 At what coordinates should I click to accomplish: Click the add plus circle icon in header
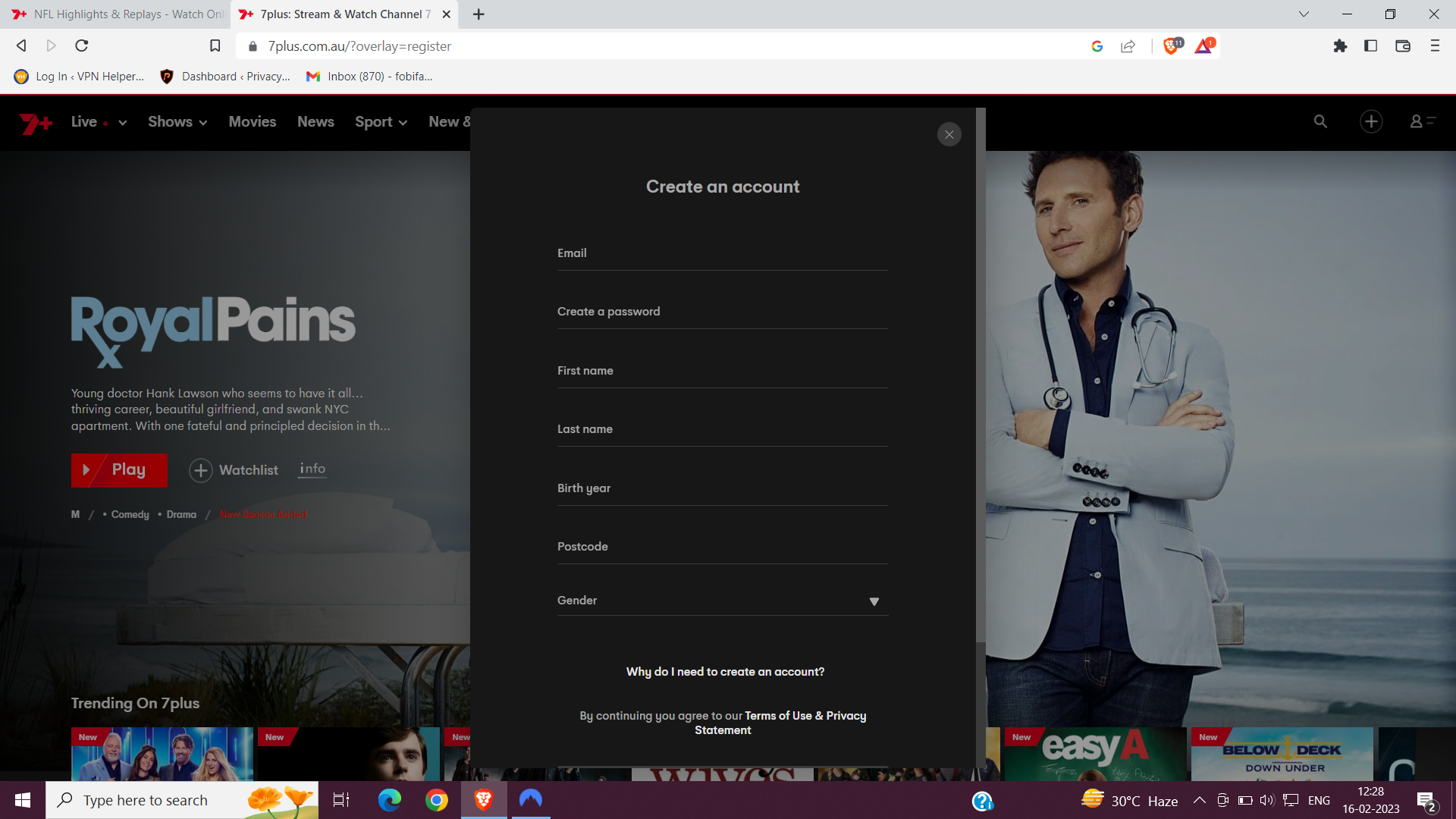[x=1371, y=121]
